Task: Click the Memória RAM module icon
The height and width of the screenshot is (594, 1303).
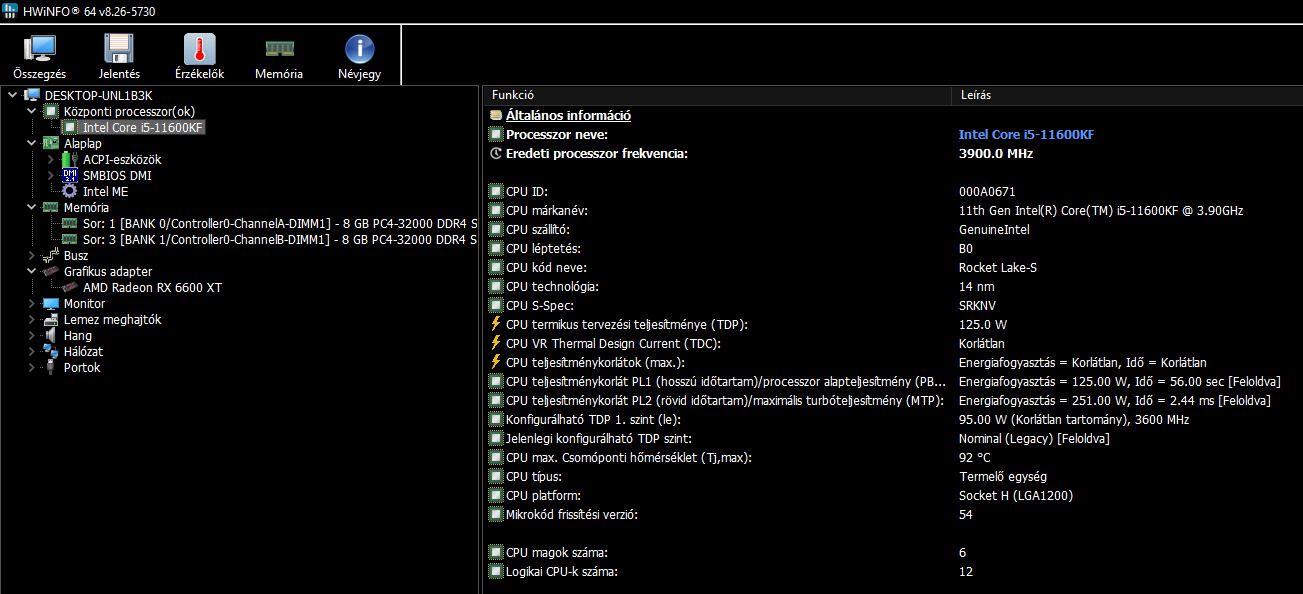Action: pyautogui.click(x=279, y=48)
